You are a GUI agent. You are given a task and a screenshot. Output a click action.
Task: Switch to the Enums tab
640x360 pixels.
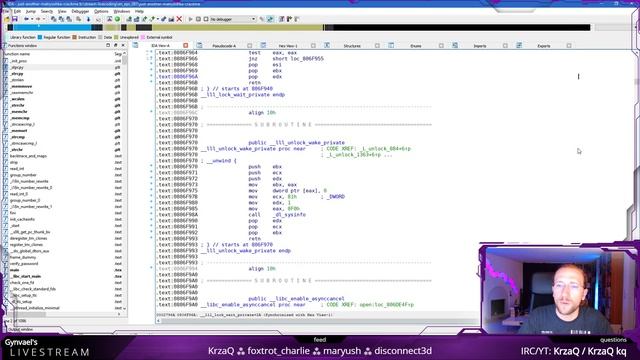[x=416, y=46]
